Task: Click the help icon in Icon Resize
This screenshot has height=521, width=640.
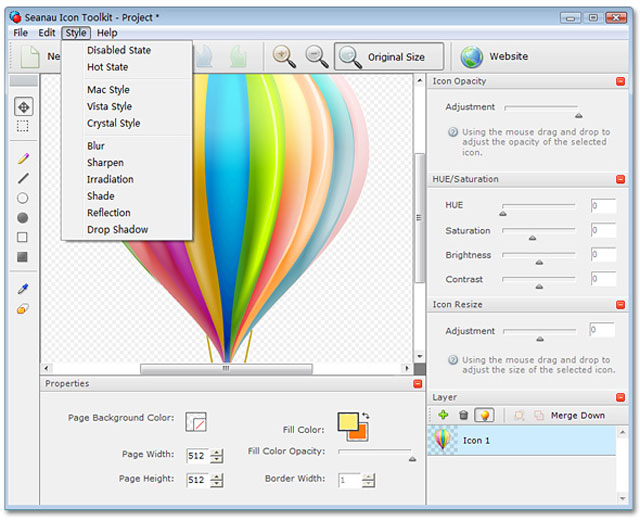Action: coord(453,360)
